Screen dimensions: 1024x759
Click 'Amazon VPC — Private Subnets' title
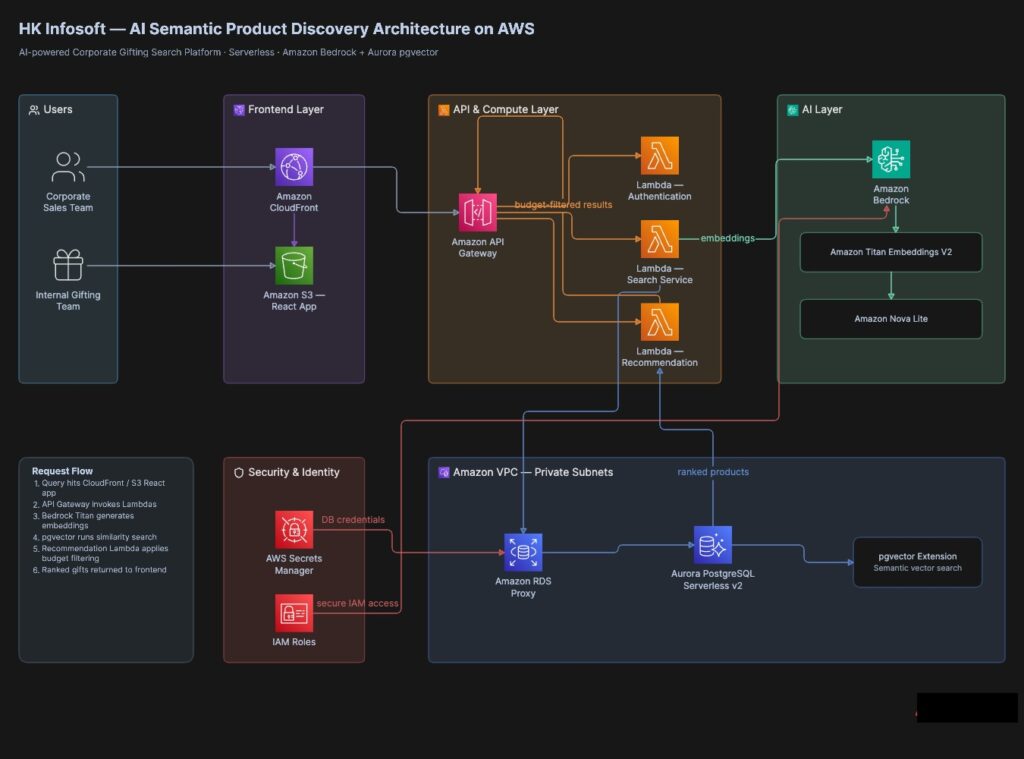click(x=533, y=472)
